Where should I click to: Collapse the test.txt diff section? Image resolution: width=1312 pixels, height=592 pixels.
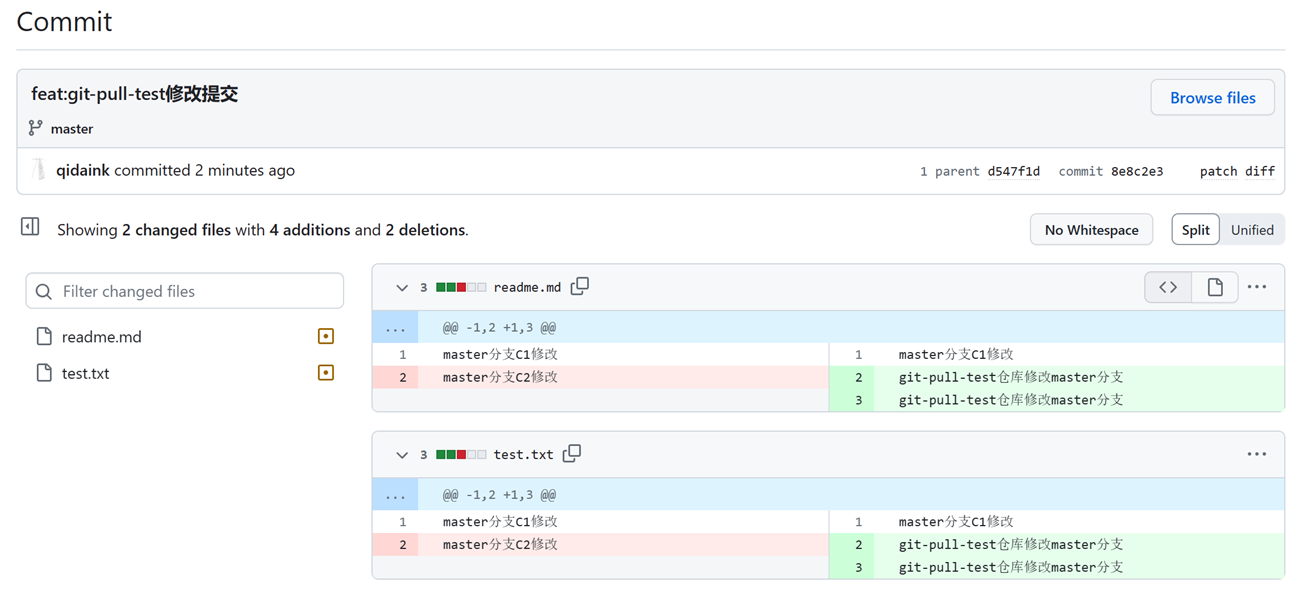402,455
